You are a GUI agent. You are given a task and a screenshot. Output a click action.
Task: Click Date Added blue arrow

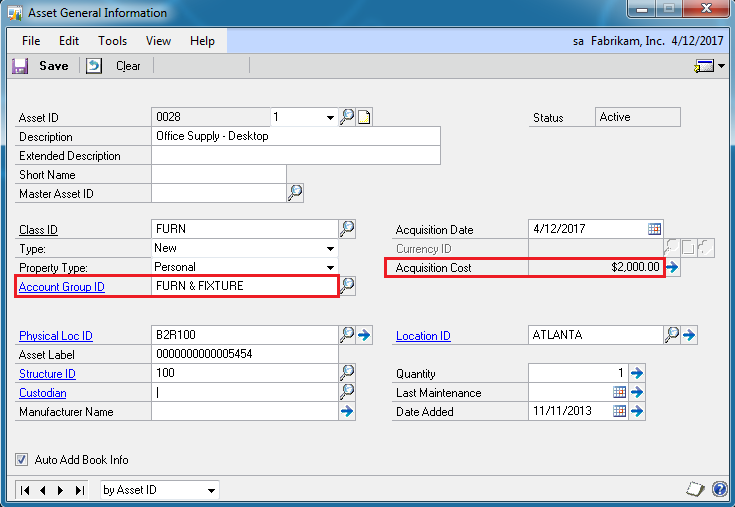coord(637,411)
